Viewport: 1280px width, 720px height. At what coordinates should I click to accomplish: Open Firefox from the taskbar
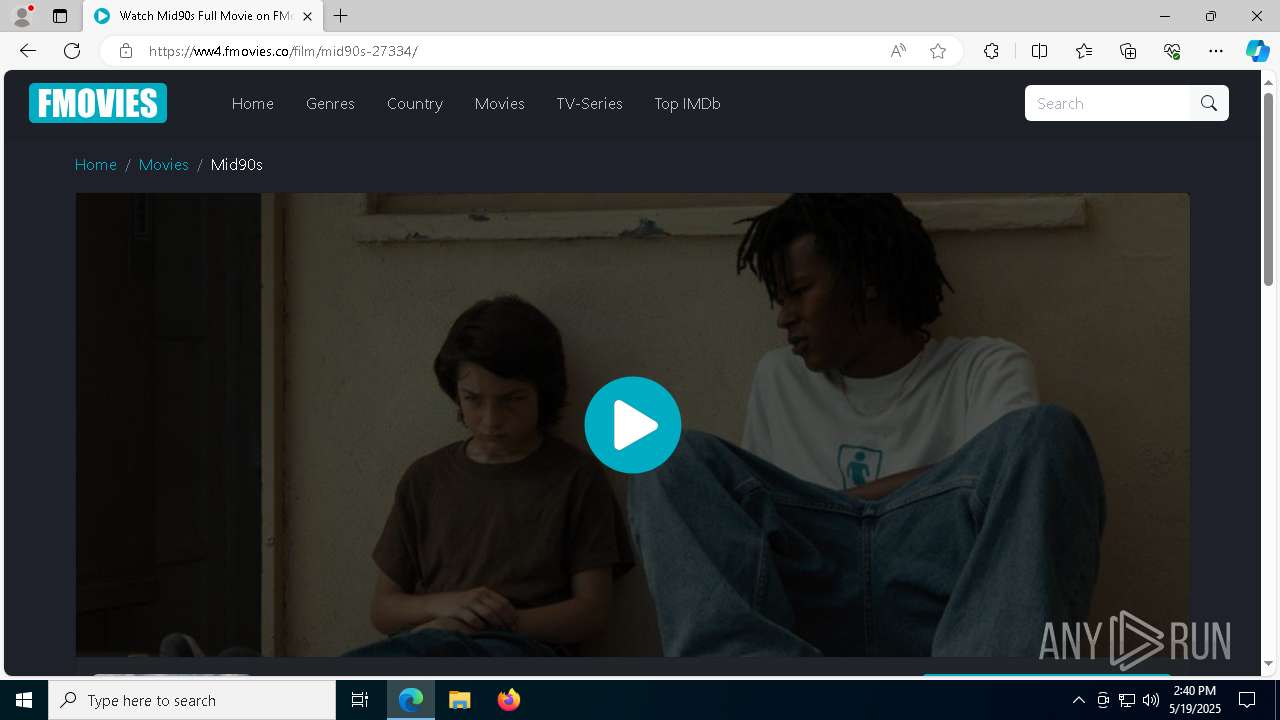(509, 700)
